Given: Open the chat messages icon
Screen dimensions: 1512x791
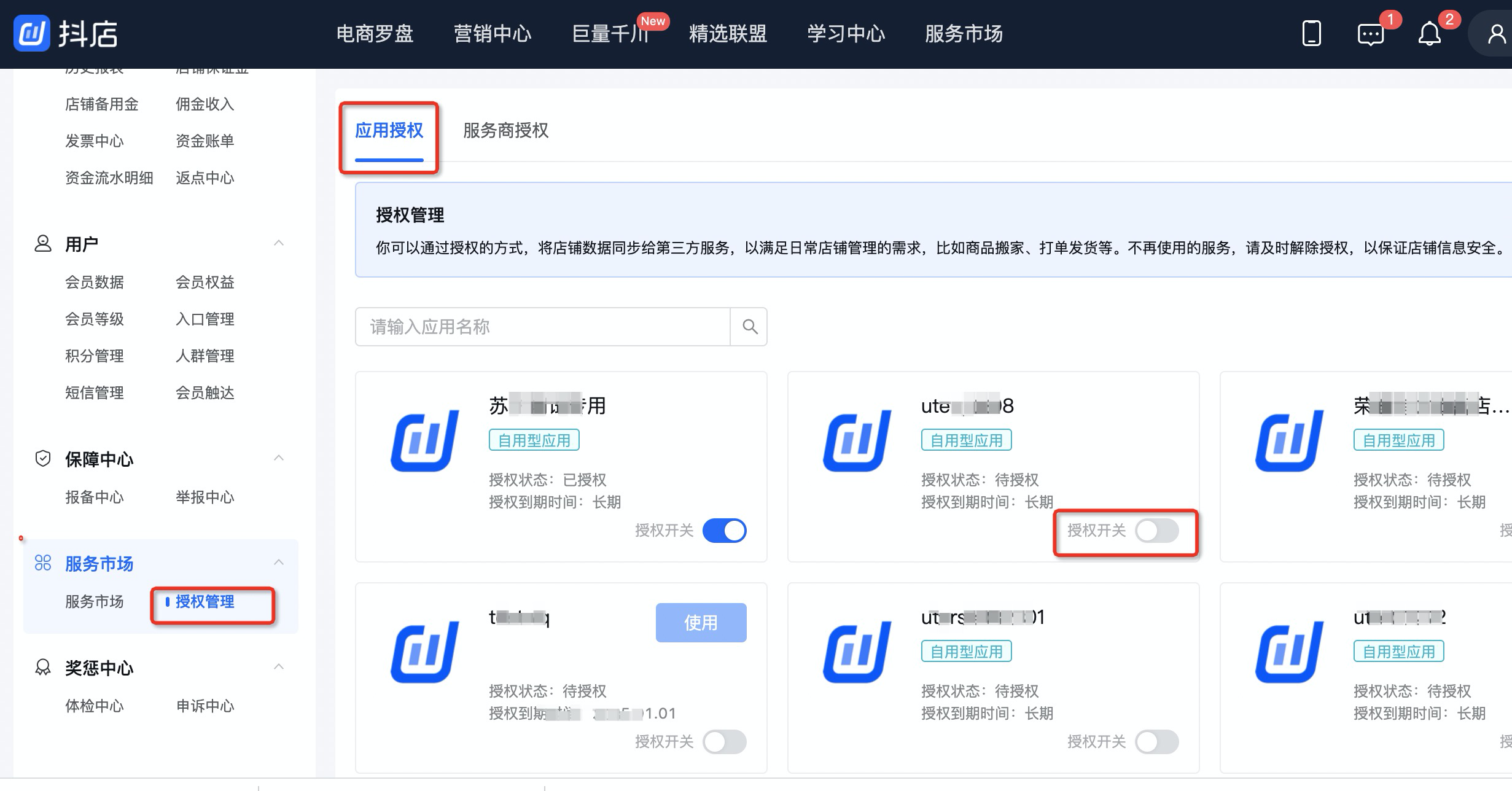Looking at the screenshot, I should coord(1370,34).
